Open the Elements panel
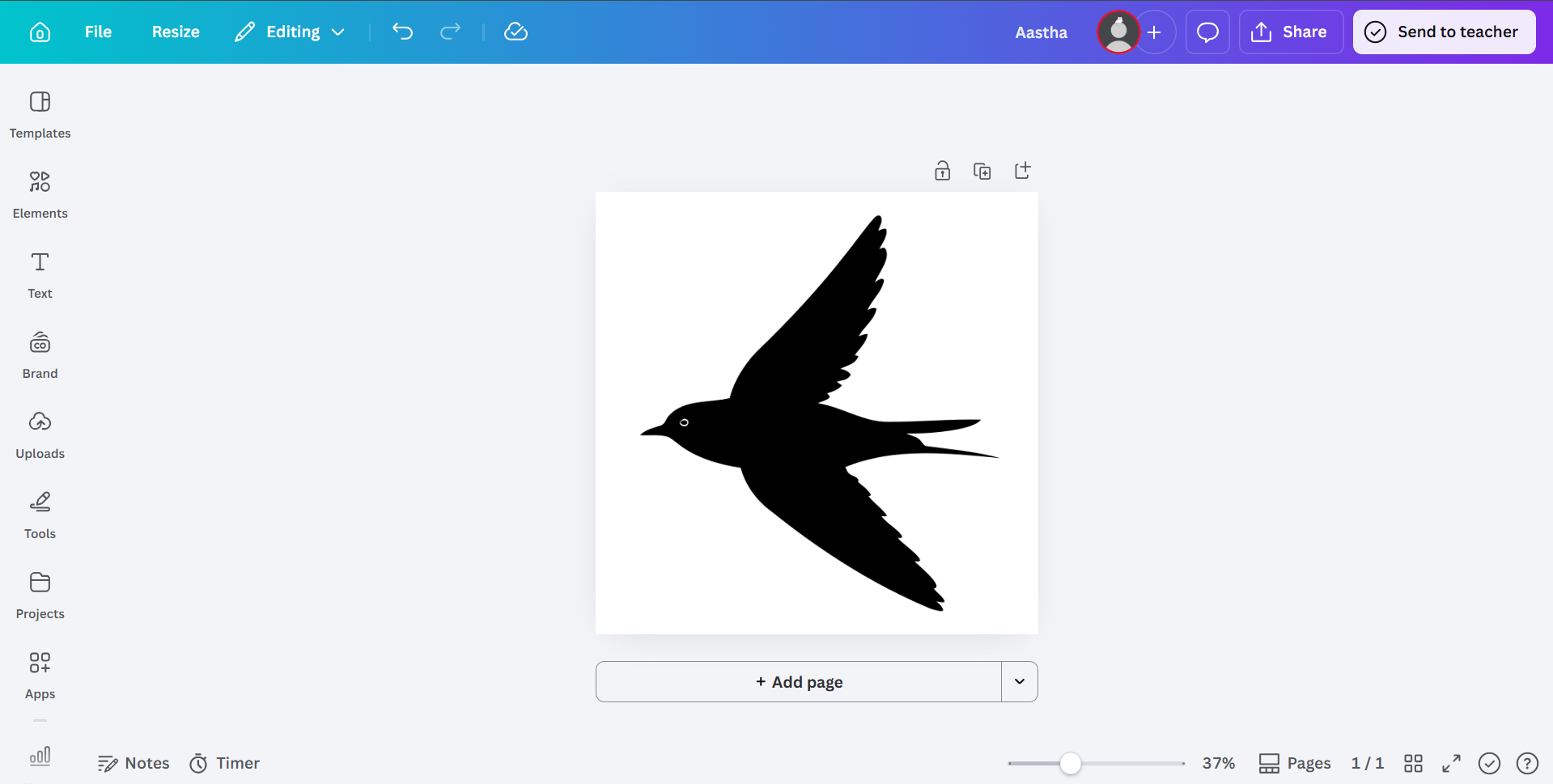This screenshot has height=784, width=1553. [x=40, y=195]
